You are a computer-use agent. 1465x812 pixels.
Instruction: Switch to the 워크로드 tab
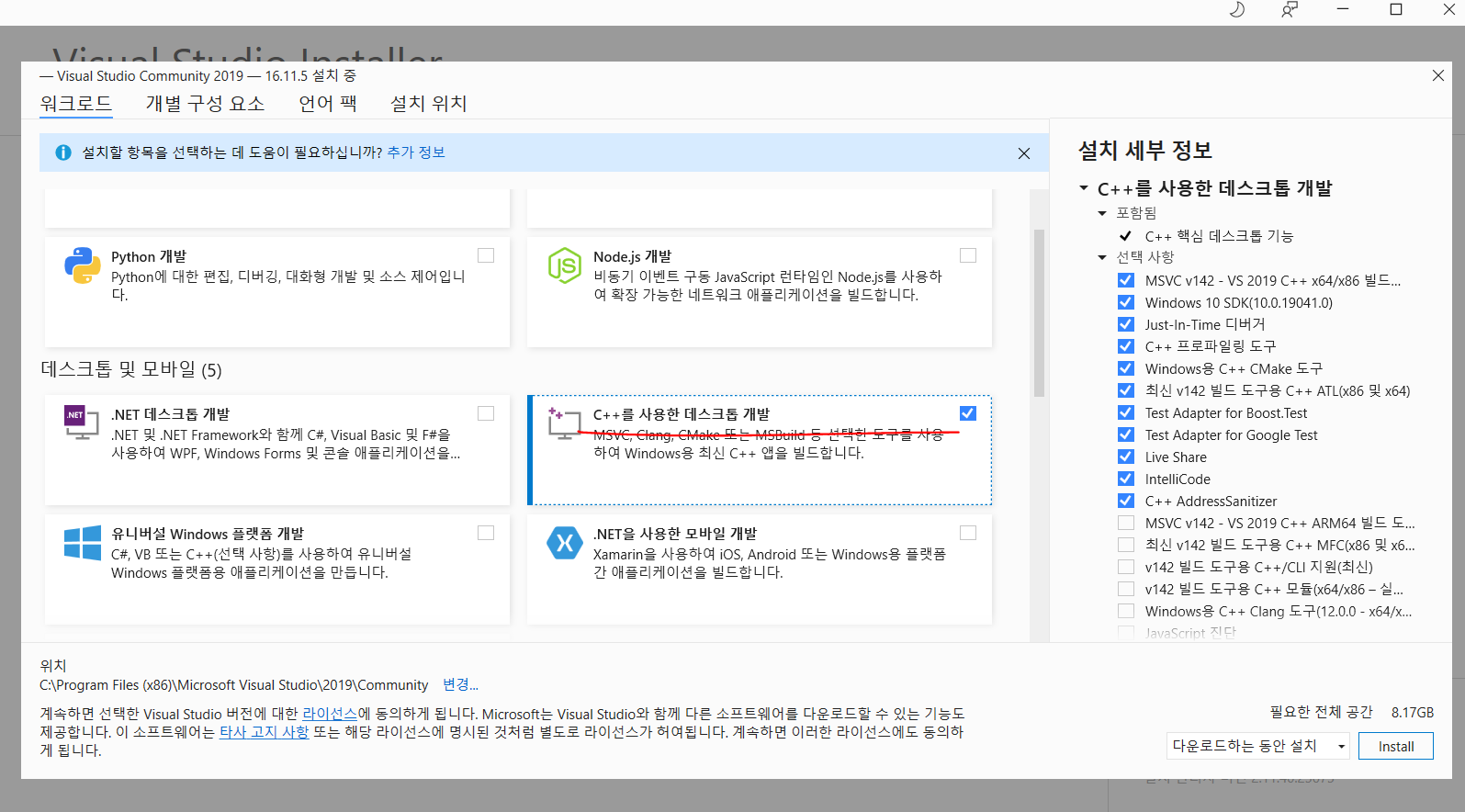76,103
